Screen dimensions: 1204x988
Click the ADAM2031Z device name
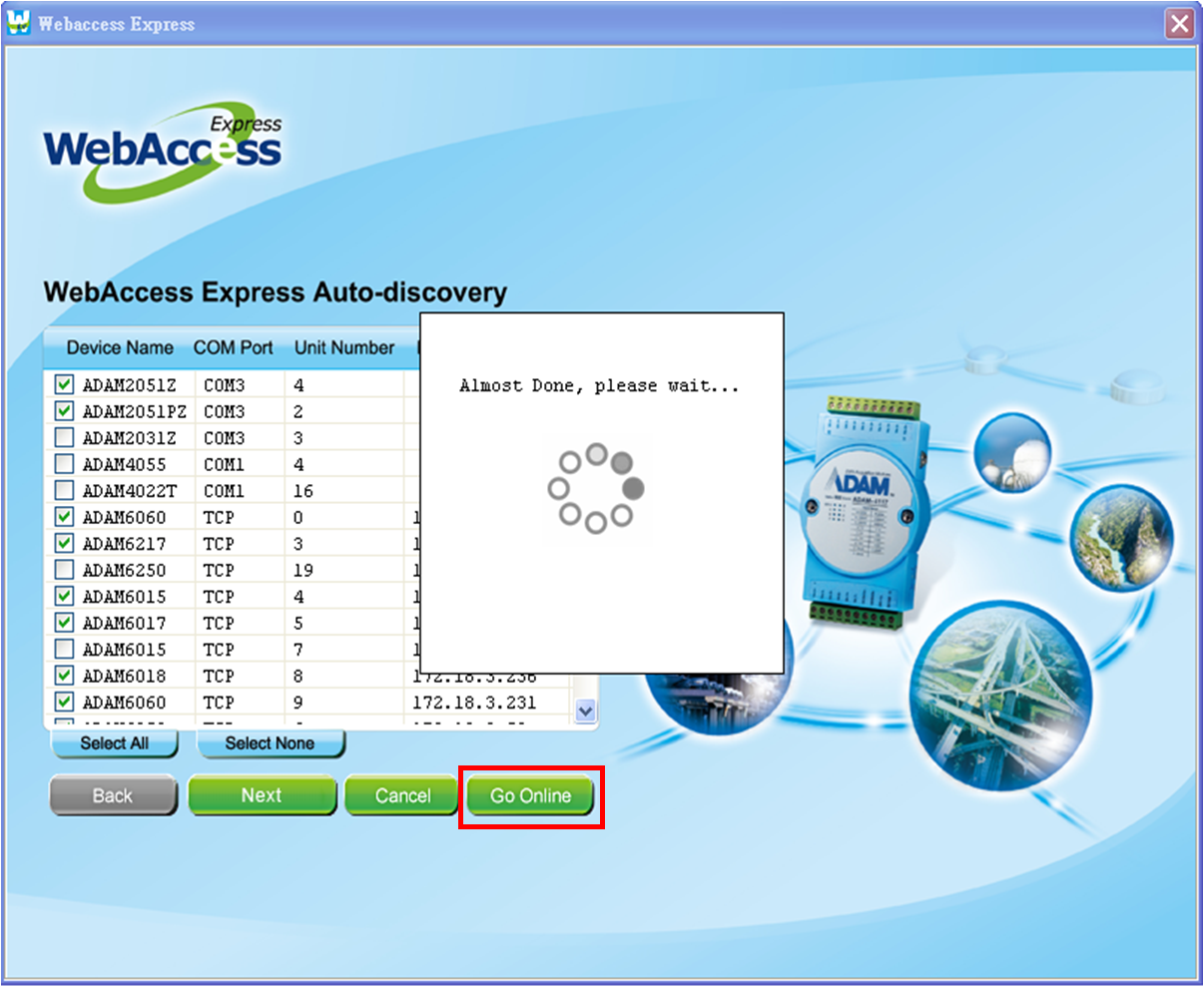(x=129, y=438)
